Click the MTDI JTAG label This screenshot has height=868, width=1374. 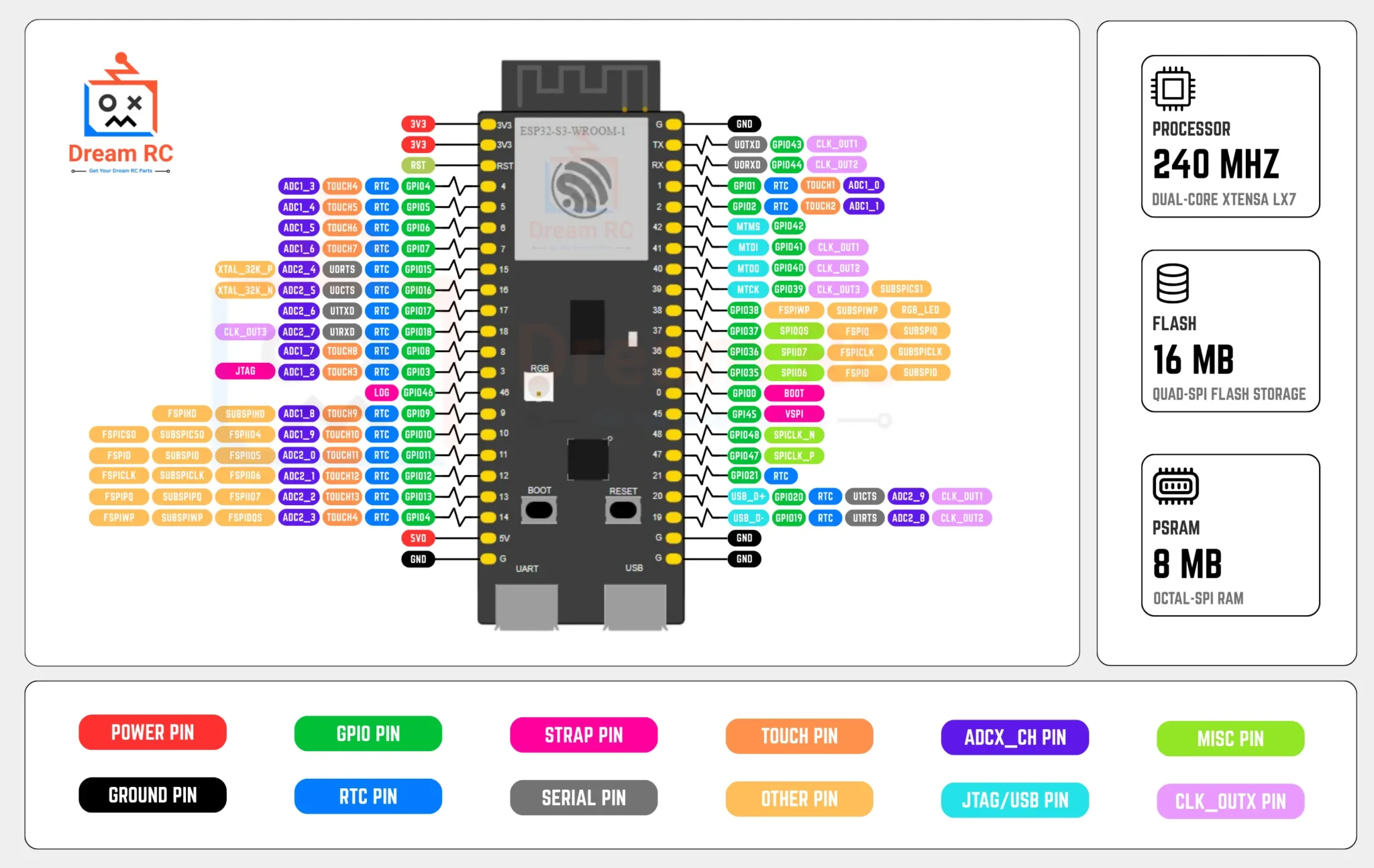[x=748, y=248]
